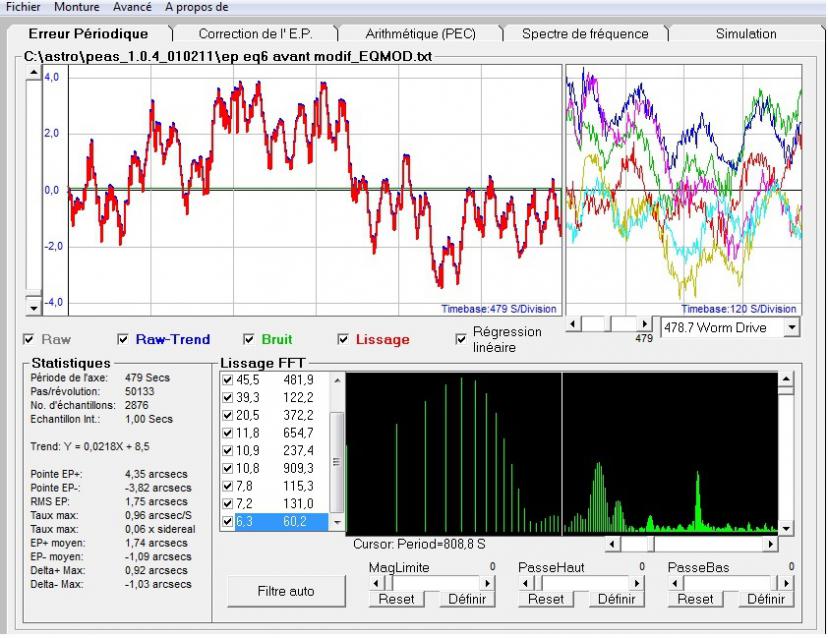Click up arrow of spectrum vertical scrollbar
This screenshot has width=828, height=638.
click(x=786, y=378)
